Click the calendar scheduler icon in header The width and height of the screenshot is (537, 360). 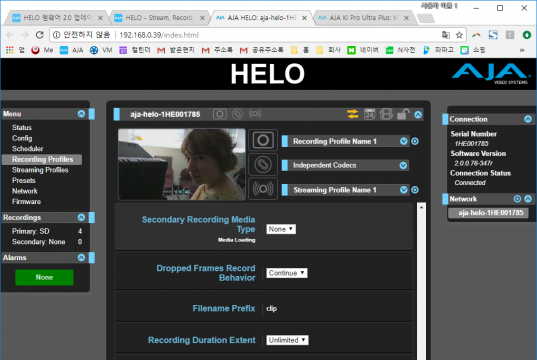pyautogui.click(x=370, y=114)
